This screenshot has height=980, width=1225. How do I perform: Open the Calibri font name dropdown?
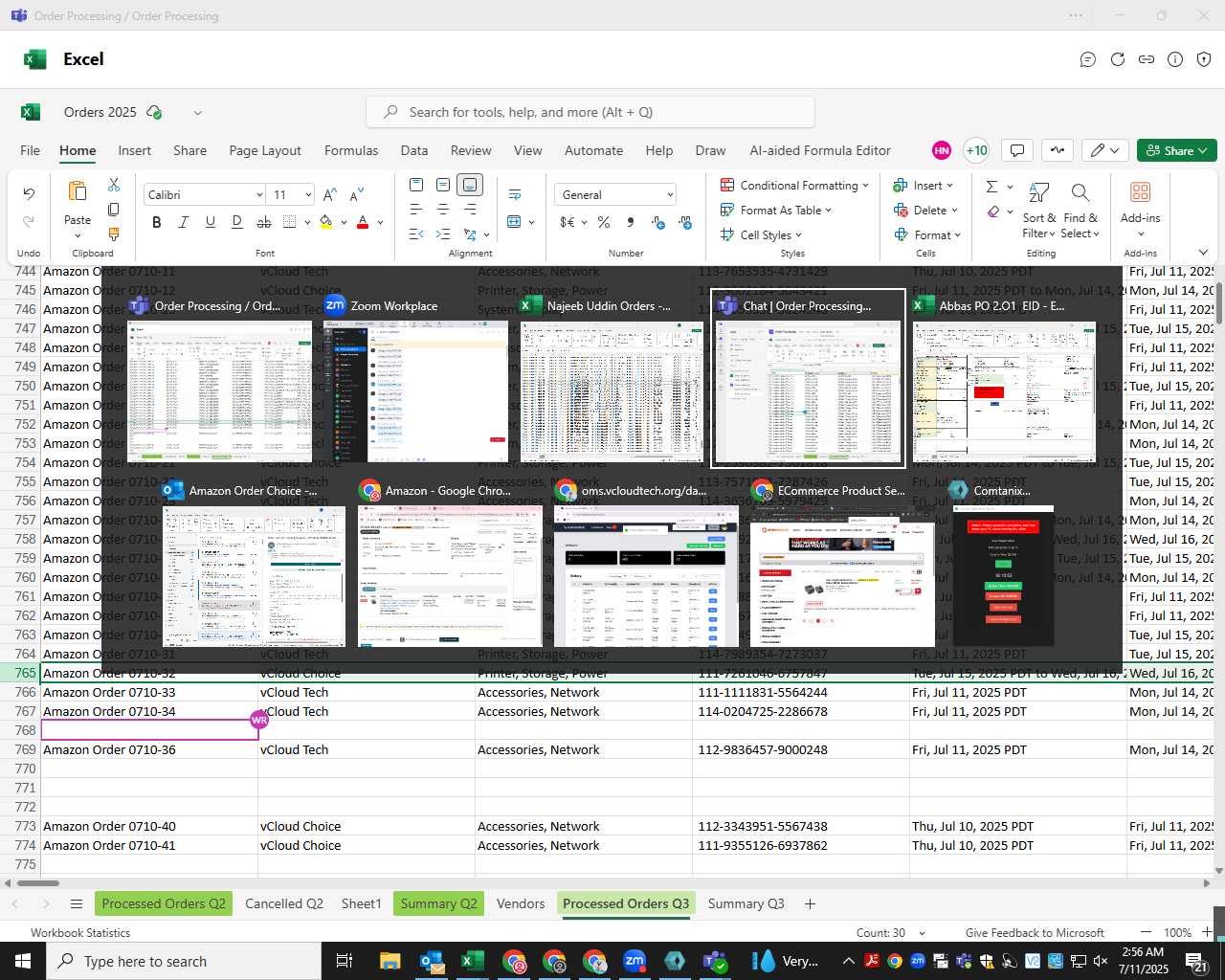(259, 195)
